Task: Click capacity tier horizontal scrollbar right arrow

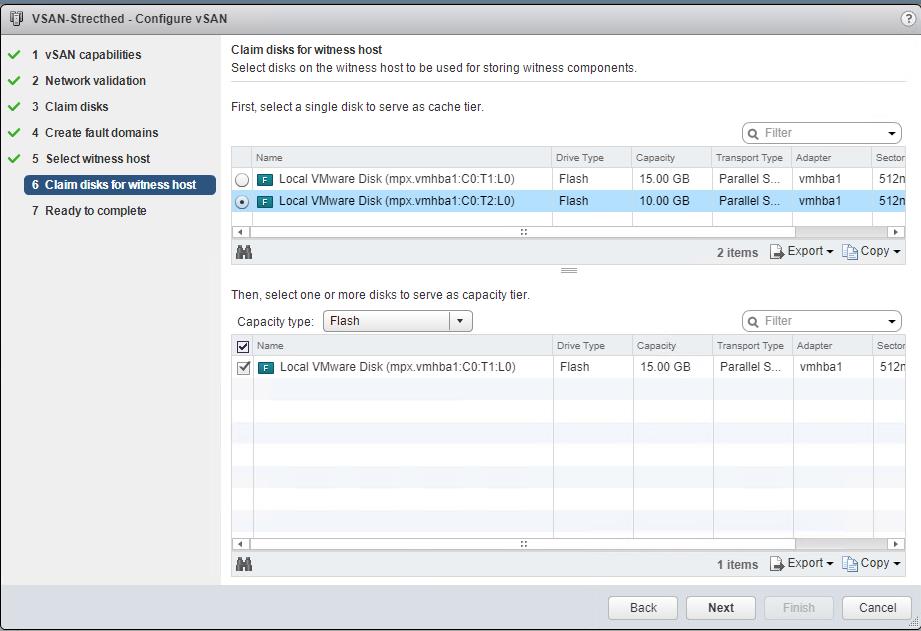Action: 895,544
